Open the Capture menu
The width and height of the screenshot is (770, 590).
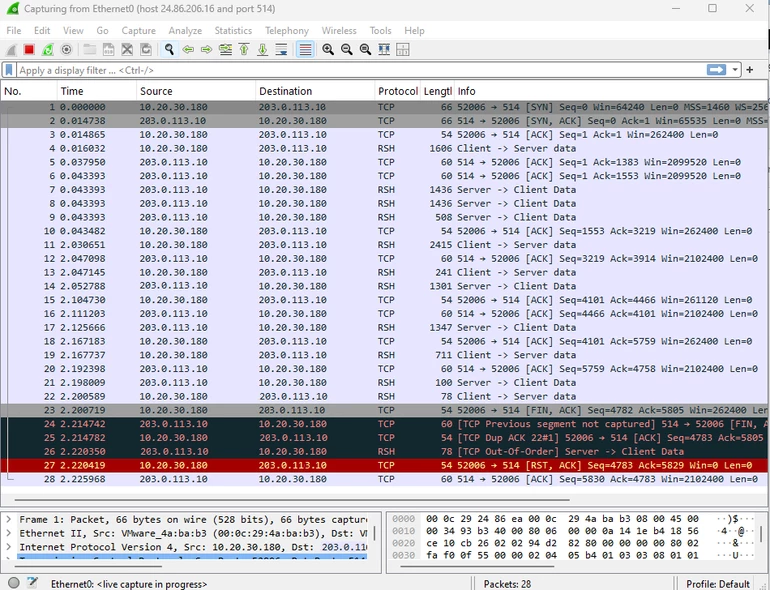click(x=138, y=30)
